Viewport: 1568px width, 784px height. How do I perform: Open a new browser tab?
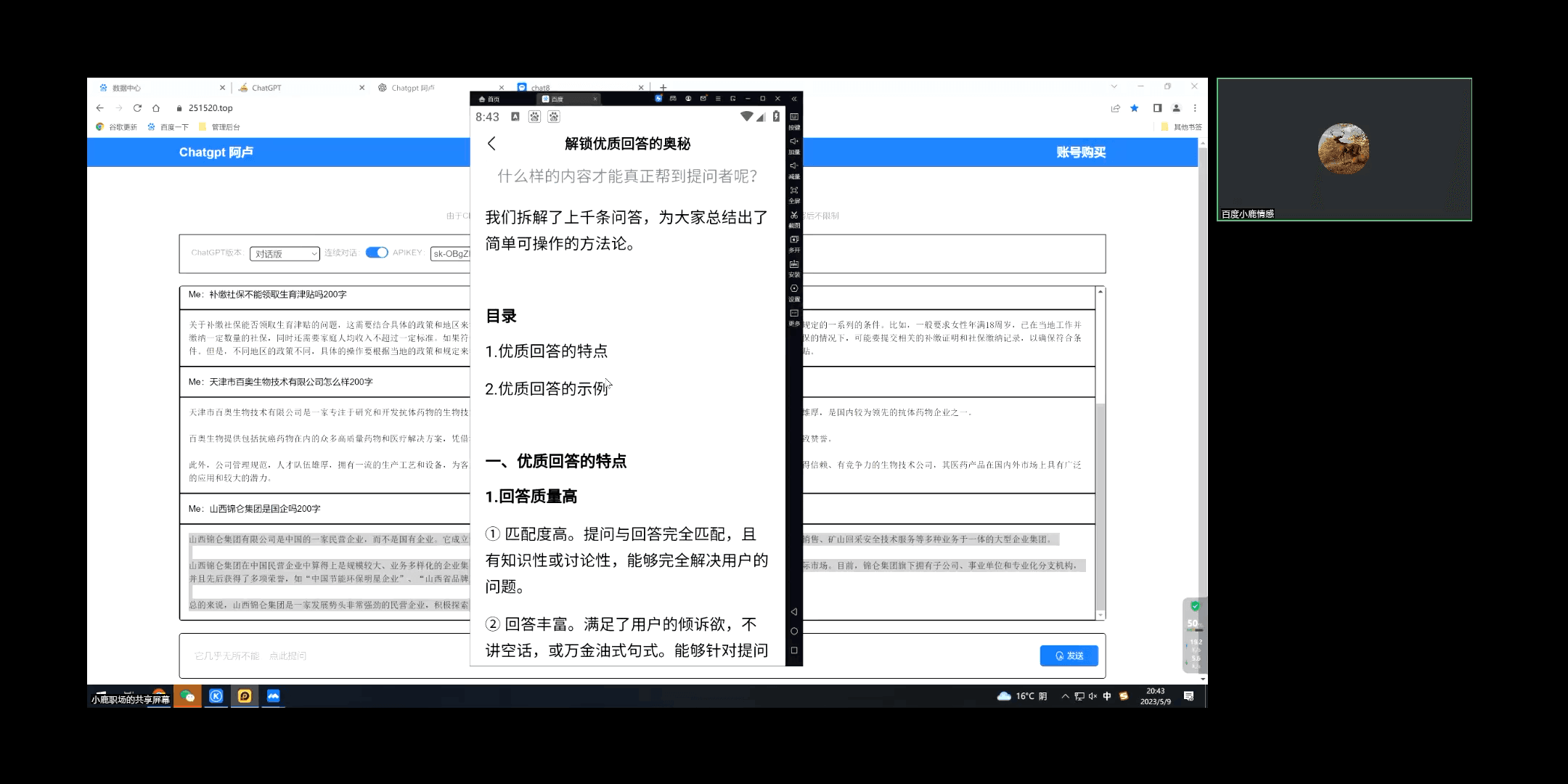(663, 87)
